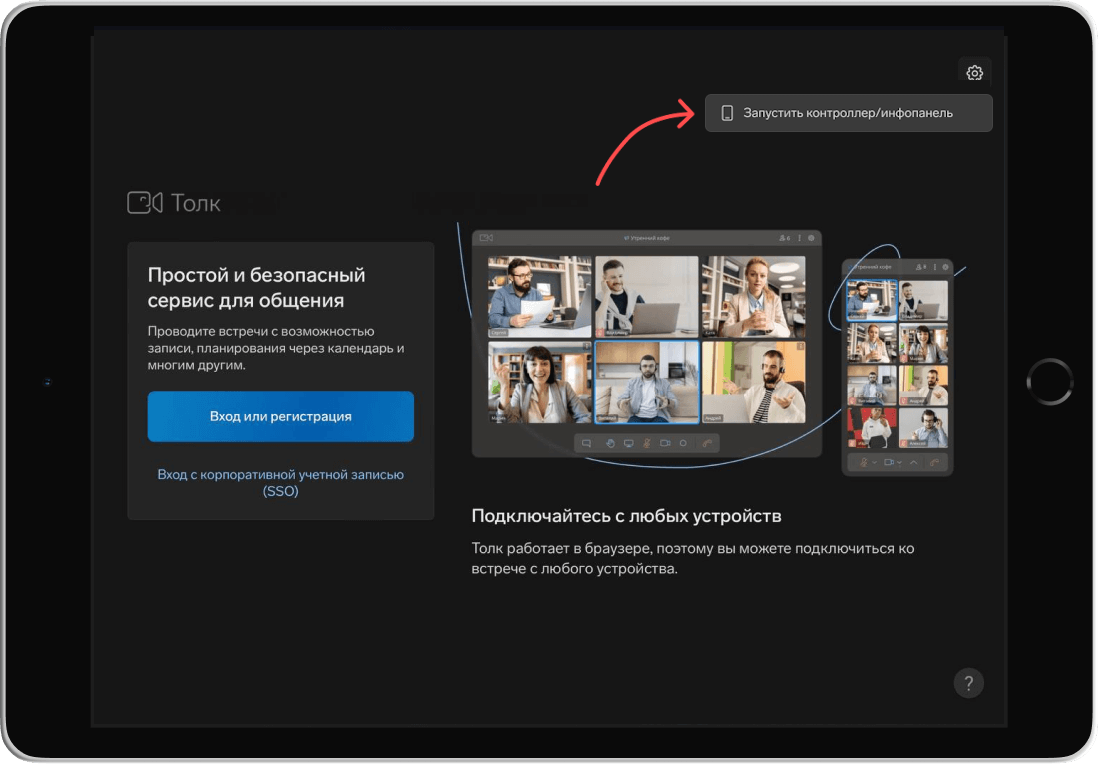
Task: Open Вход с корпоративной учетной записью (SSO) link
Action: coord(280,483)
